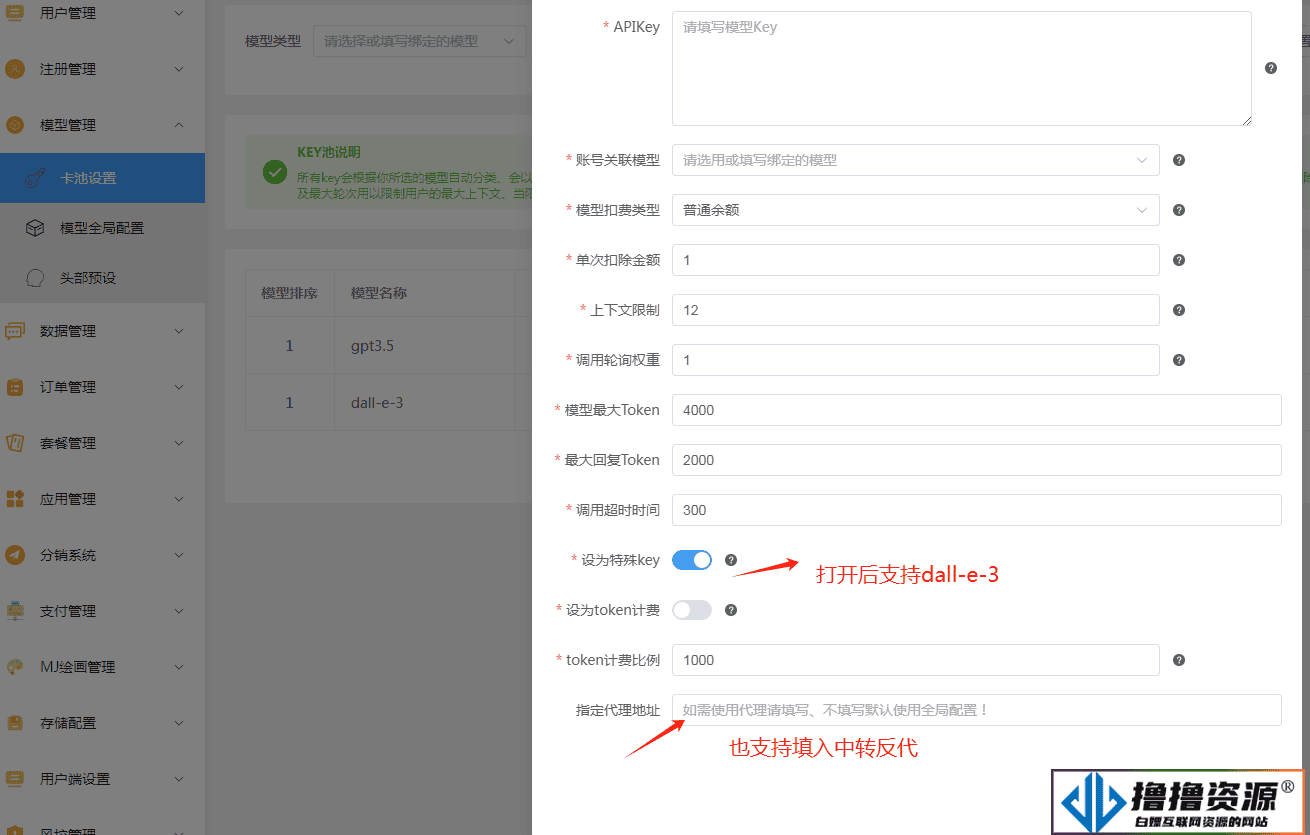This screenshot has width=1310, height=835.
Task: Open 模型类型 filter dropdown
Action: click(x=419, y=41)
